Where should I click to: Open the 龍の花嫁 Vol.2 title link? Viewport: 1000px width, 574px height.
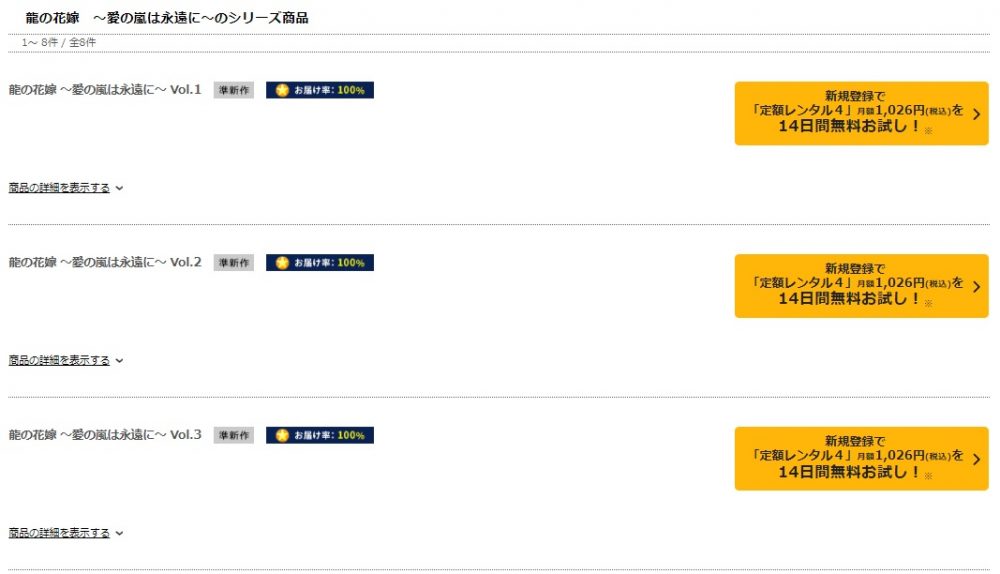click(x=105, y=262)
